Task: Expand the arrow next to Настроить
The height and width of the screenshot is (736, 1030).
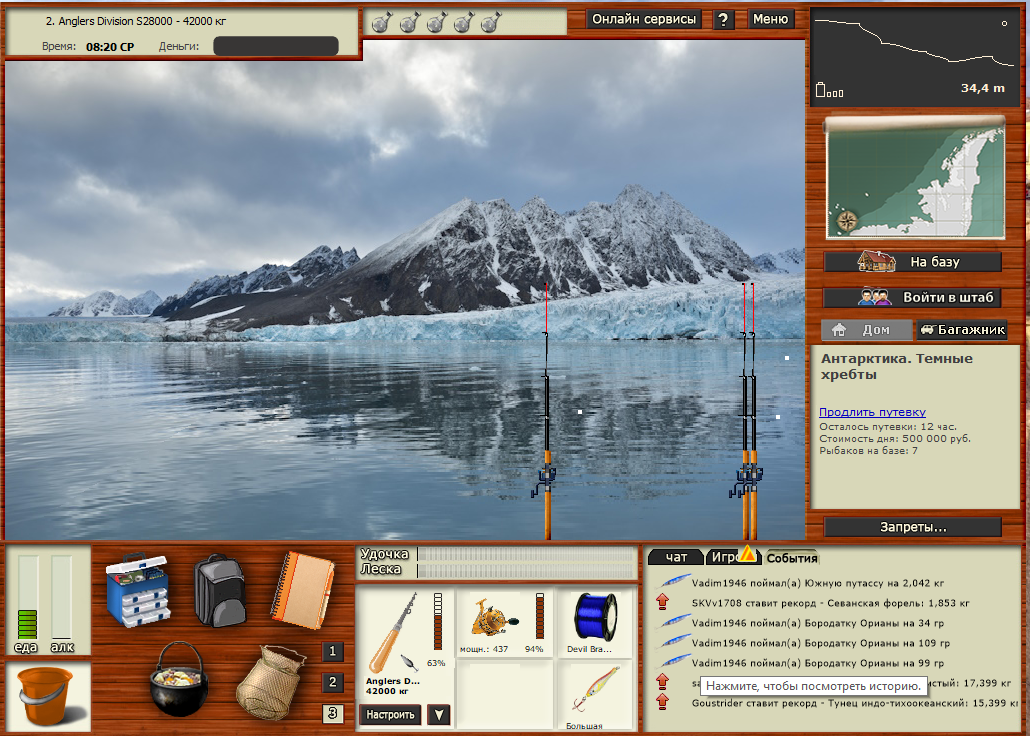Action: pyautogui.click(x=438, y=715)
